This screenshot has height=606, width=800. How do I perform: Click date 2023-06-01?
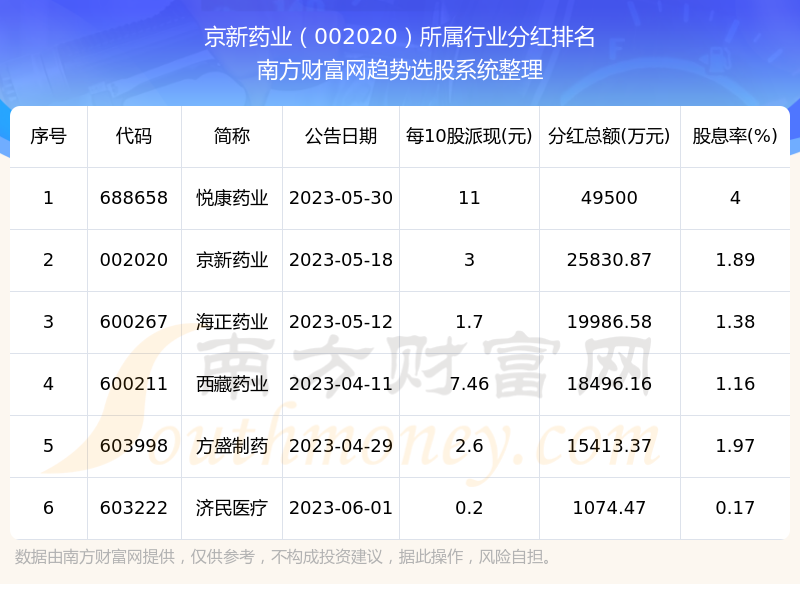tap(341, 508)
